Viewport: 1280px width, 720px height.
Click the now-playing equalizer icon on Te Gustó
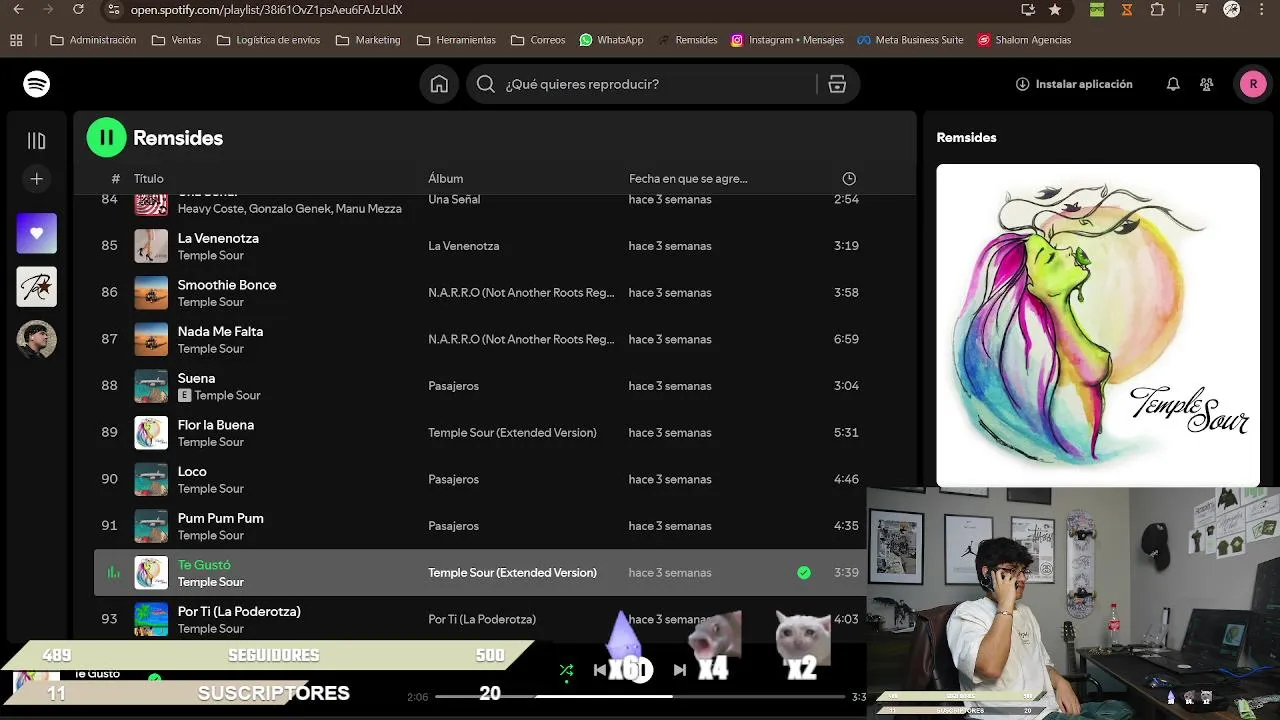point(113,573)
